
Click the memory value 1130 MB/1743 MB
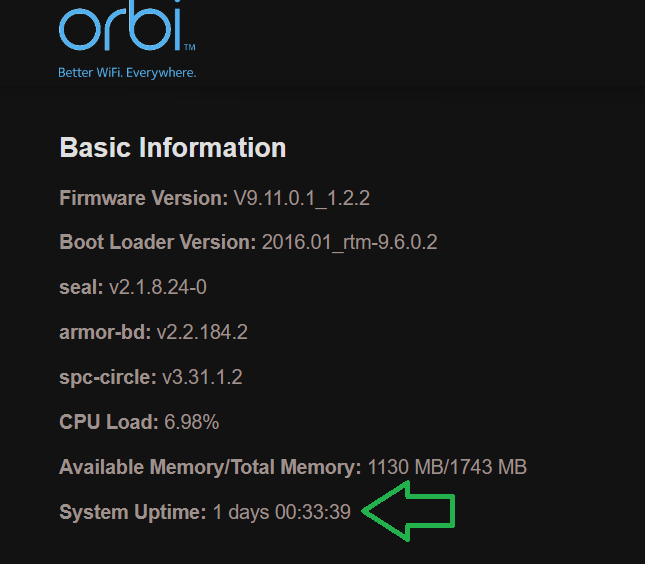(x=447, y=467)
